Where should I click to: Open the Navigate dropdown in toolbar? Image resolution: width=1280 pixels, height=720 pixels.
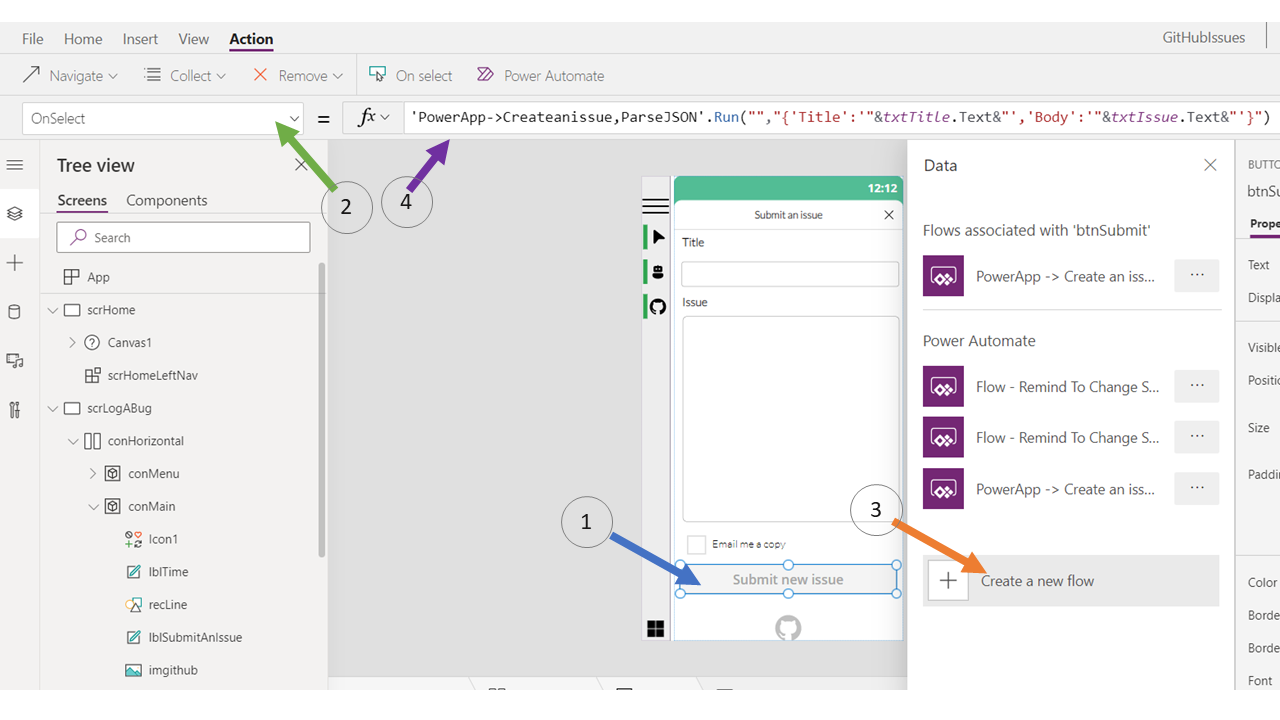tap(70, 76)
